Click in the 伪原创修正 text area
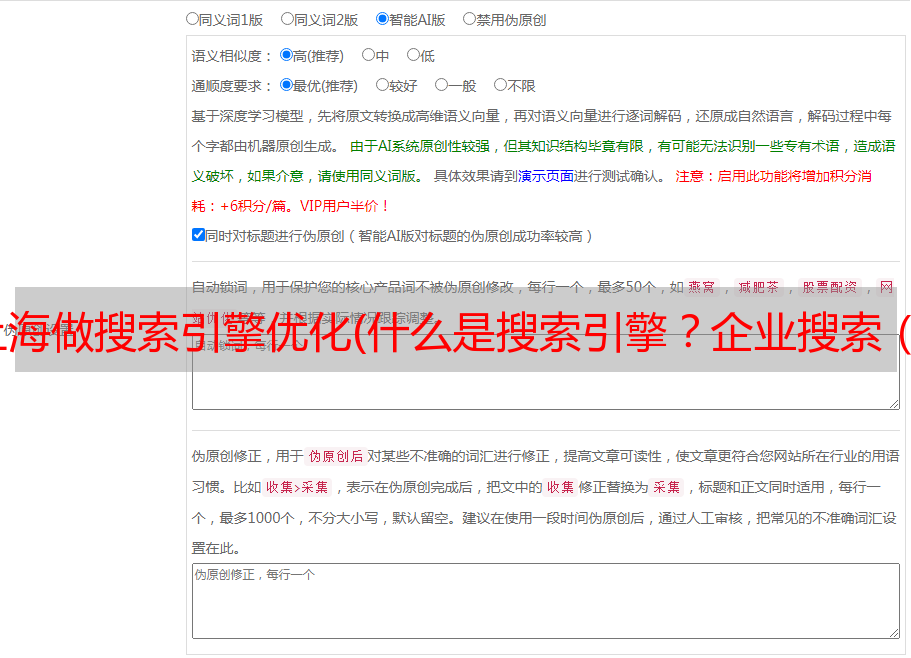Image resolution: width=911 pixels, height=658 pixels. tap(546, 601)
